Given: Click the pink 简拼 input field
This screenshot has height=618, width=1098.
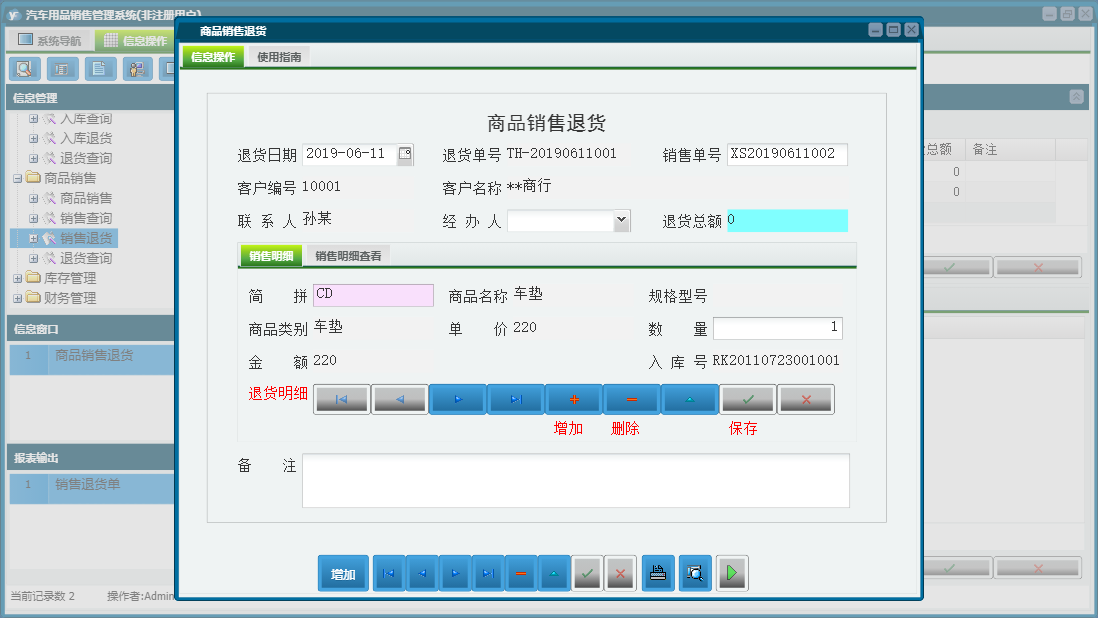Looking at the screenshot, I should click(x=373, y=295).
